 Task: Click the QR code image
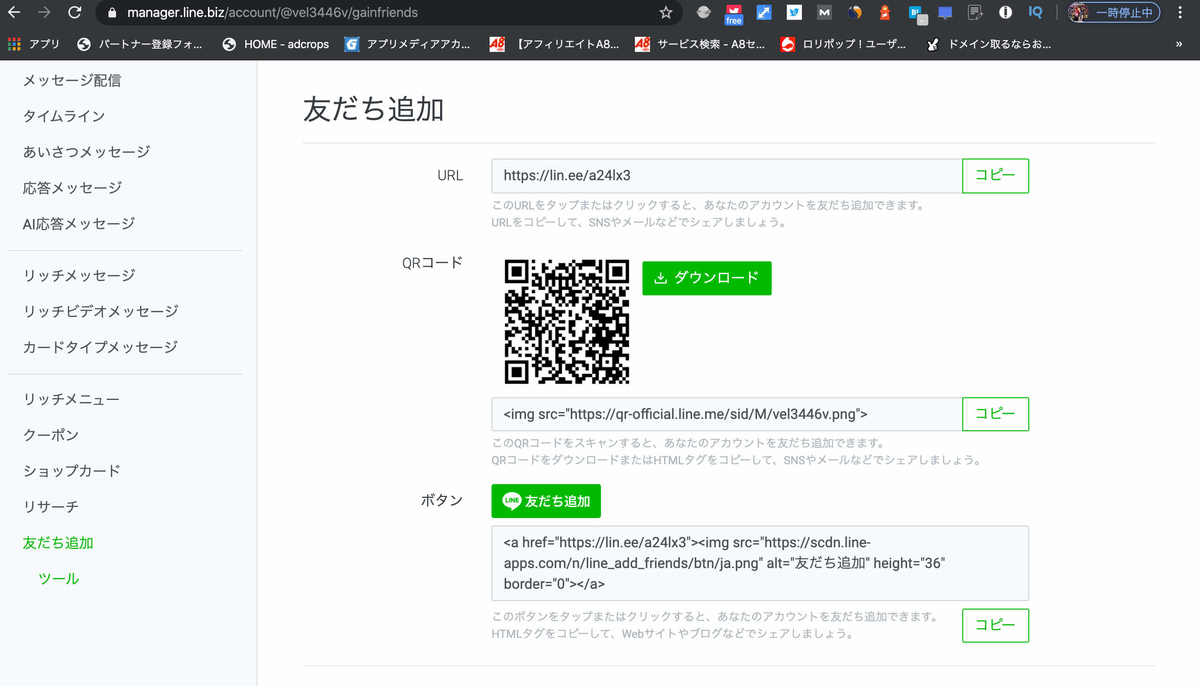click(567, 321)
